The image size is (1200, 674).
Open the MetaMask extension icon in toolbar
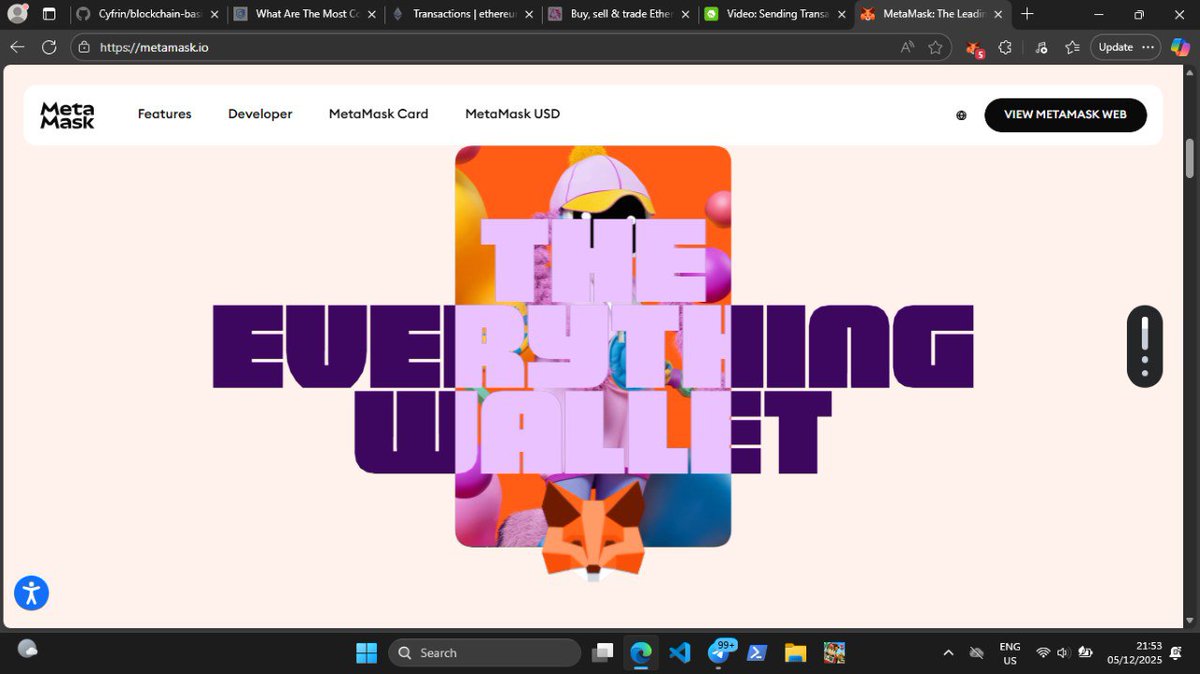974,48
